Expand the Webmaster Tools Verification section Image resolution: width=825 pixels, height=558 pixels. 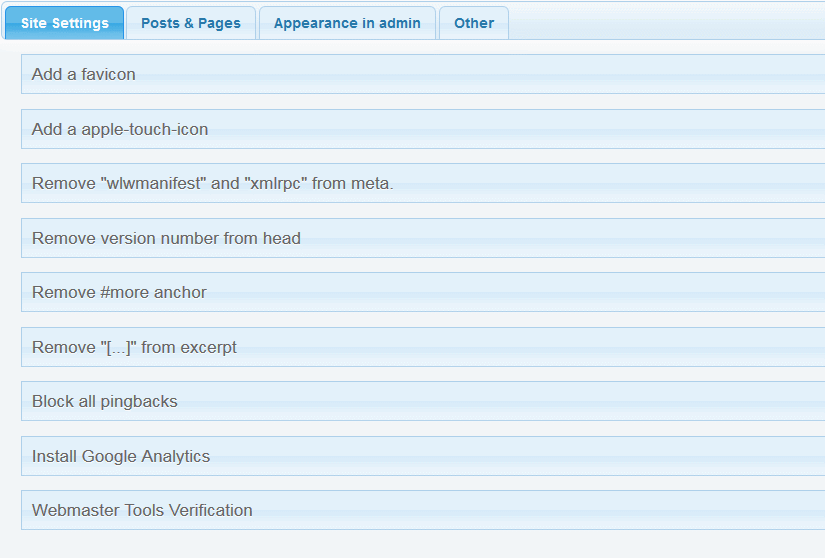tap(423, 510)
